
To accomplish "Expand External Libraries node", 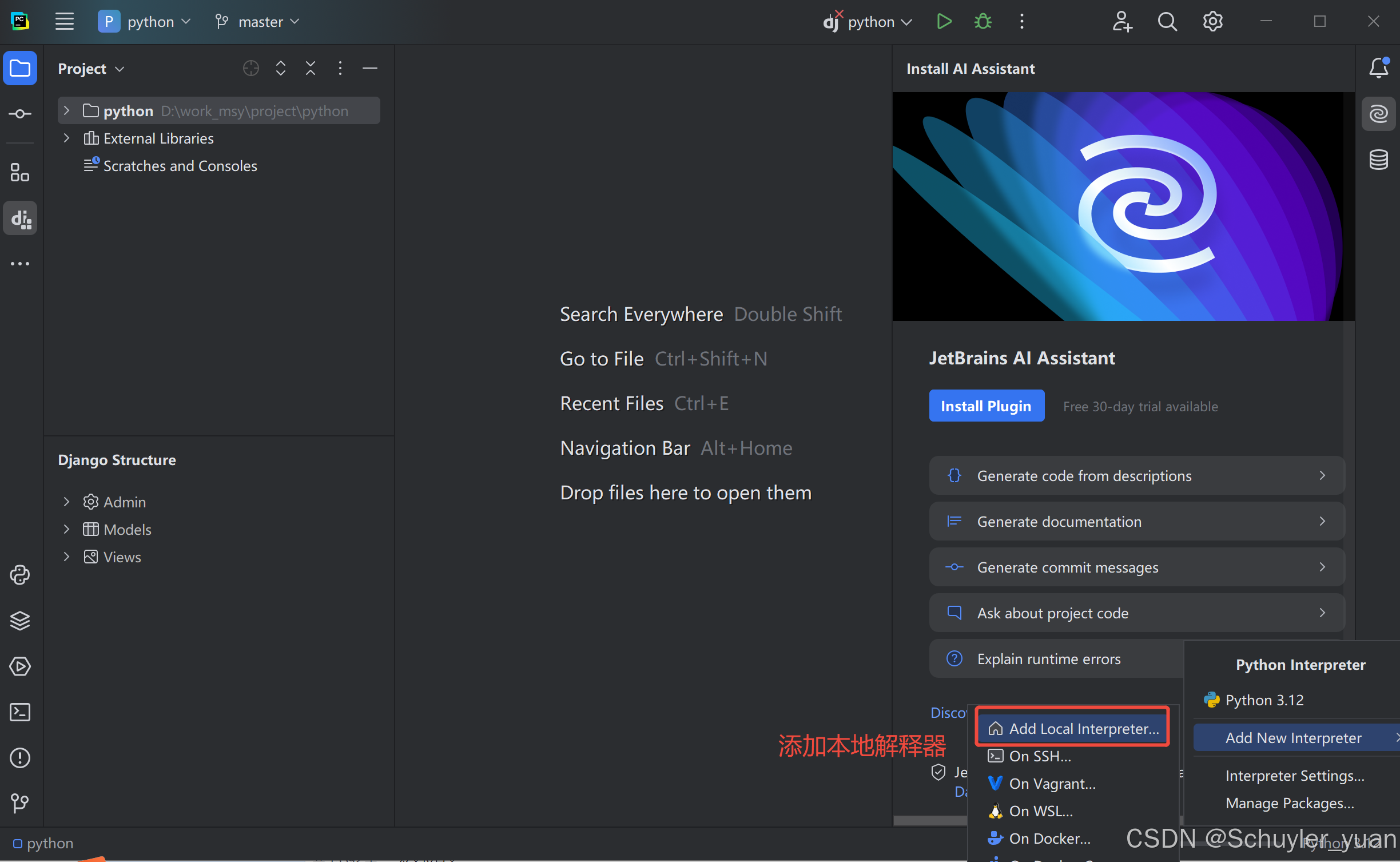I will 66,138.
